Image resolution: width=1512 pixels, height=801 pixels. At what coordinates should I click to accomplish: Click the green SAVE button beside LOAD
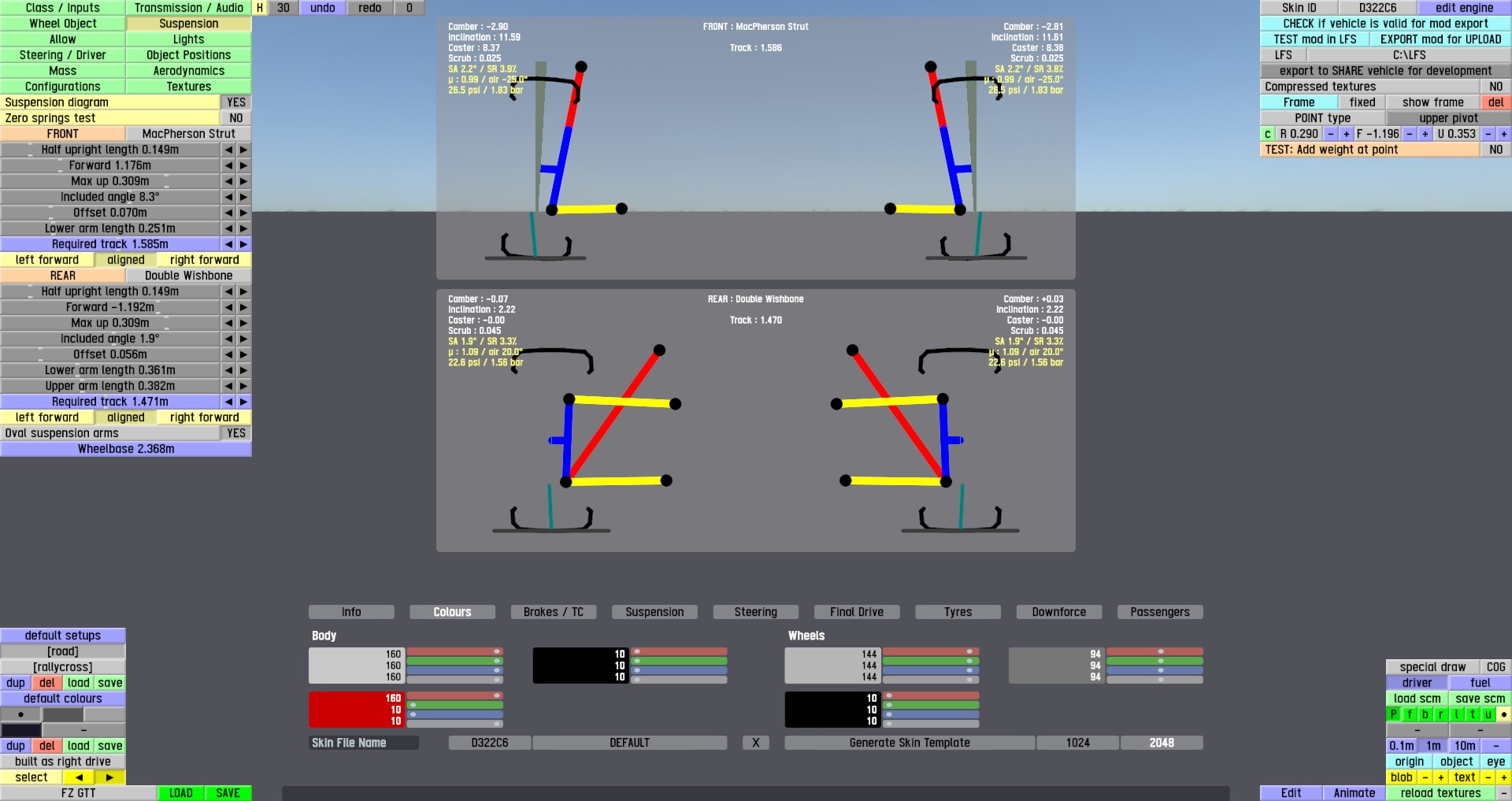pos(228,793)
